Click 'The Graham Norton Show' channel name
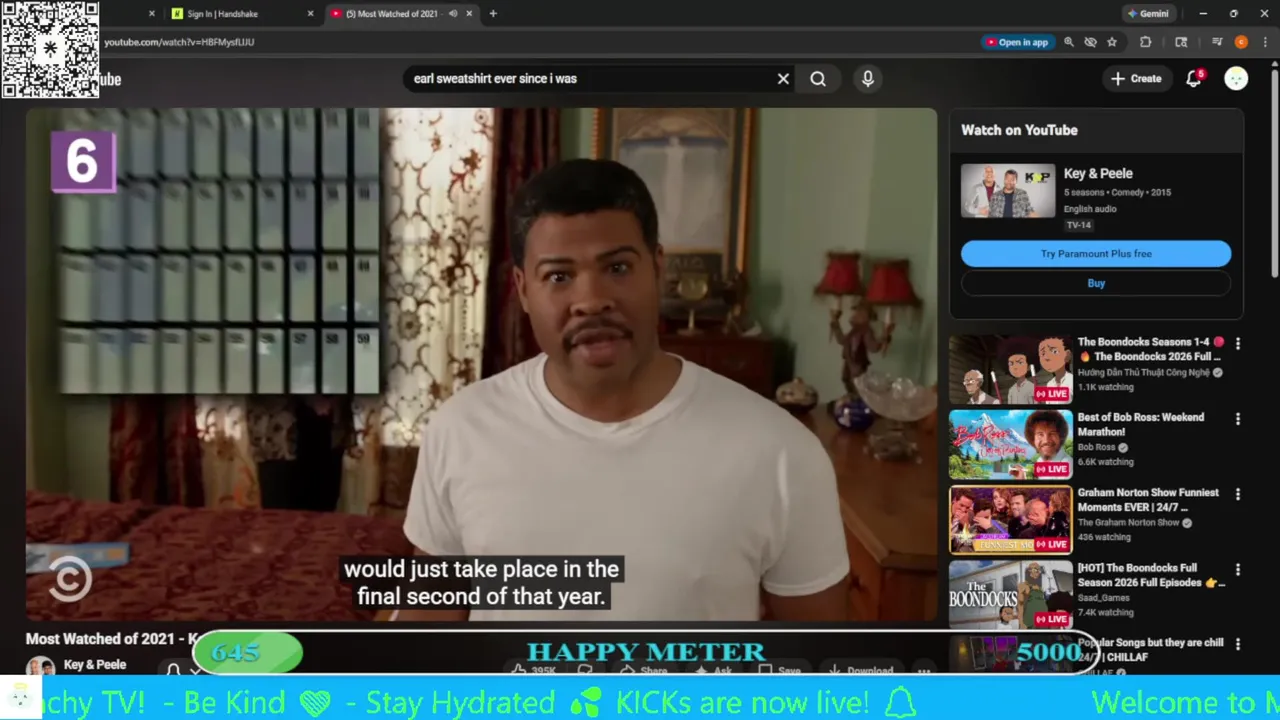1280x720 pixels. [x=1129, y=523]
